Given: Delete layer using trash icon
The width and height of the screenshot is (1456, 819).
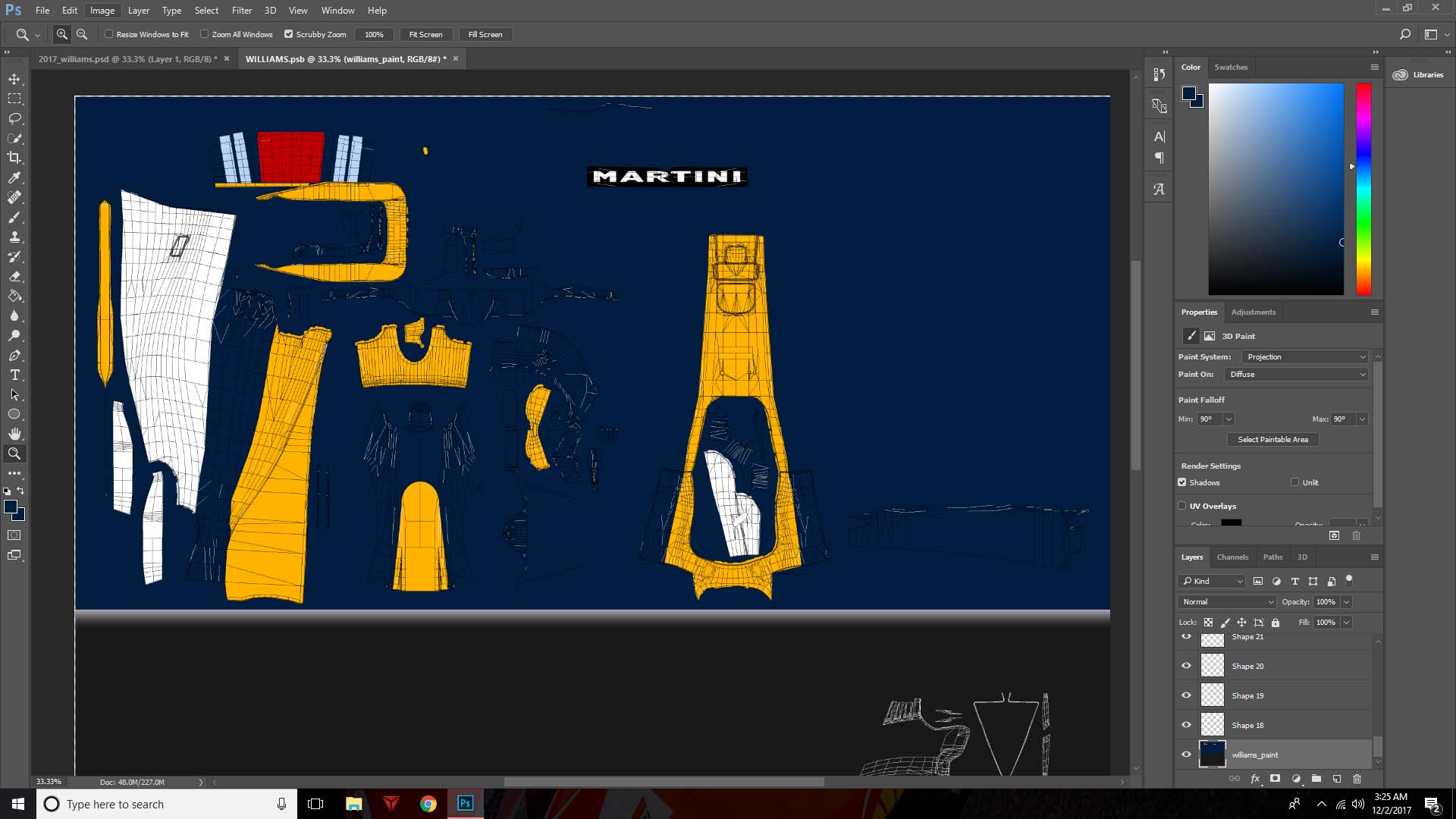Looking at the screenshot, I should pos(1357,778).
